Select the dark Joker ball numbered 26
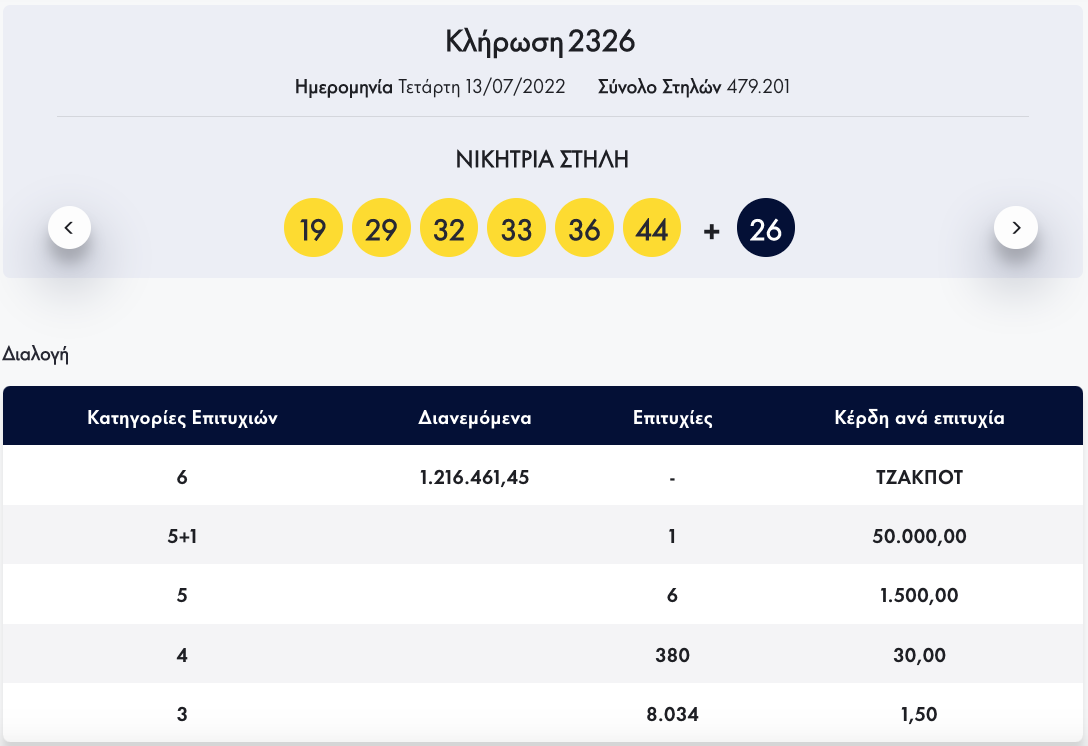The width and height of the screenshot is (1088, 746). (x=765, y=227)
